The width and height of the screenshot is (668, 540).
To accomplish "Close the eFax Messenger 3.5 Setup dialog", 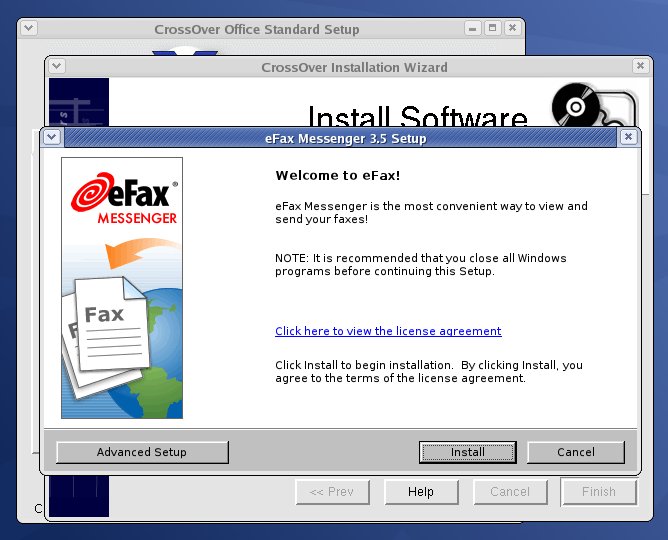I will 627,138.
